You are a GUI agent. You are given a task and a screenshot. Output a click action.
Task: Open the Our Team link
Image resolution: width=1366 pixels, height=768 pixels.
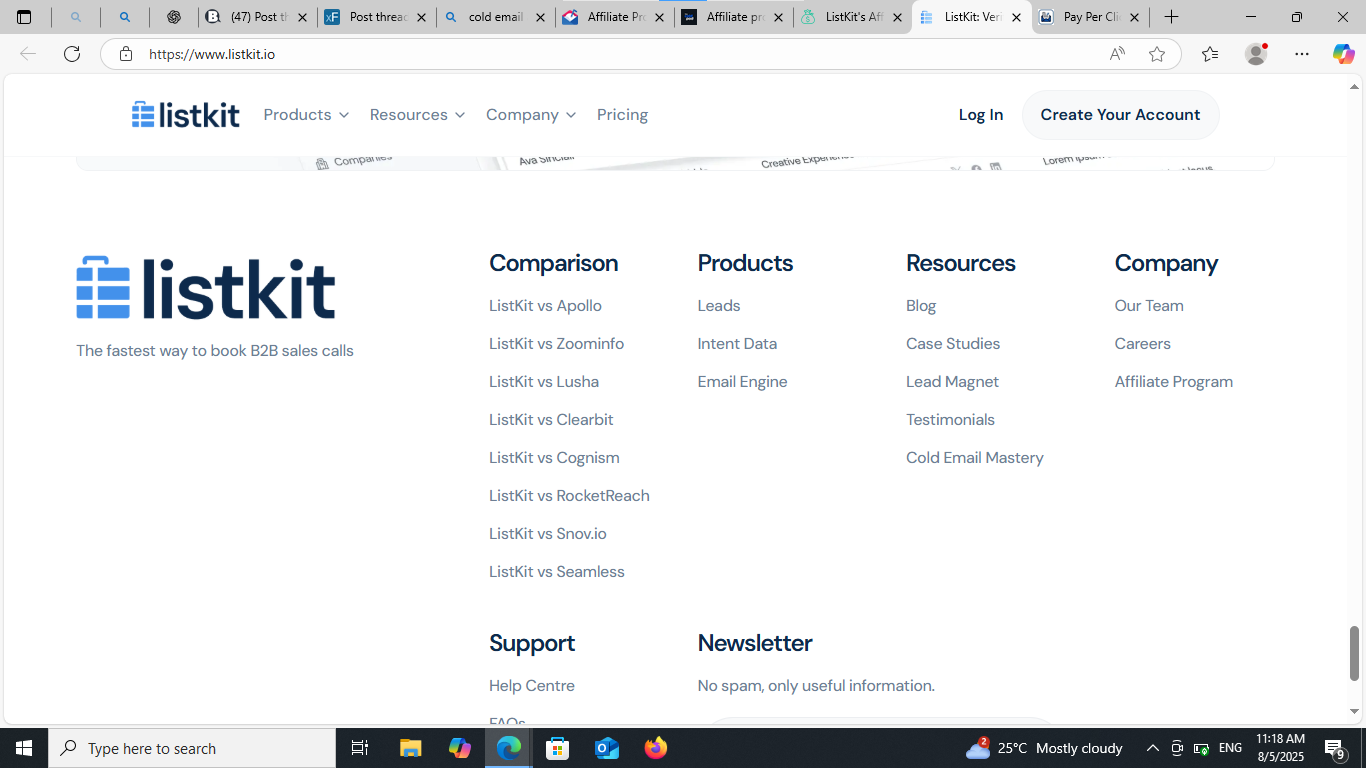click(1149, 306)
